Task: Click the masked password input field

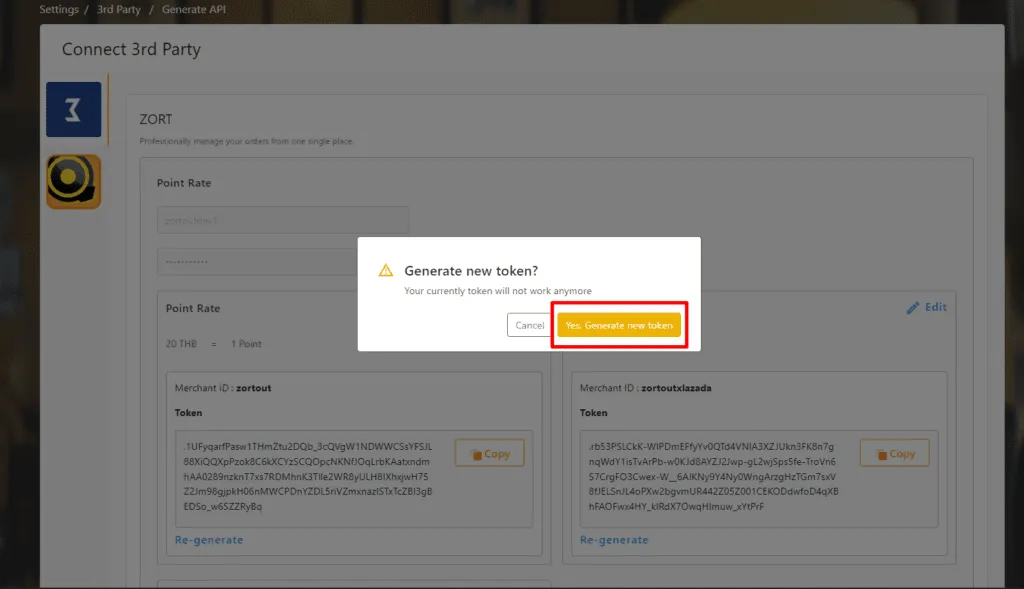Action: (x=257, y=262)
